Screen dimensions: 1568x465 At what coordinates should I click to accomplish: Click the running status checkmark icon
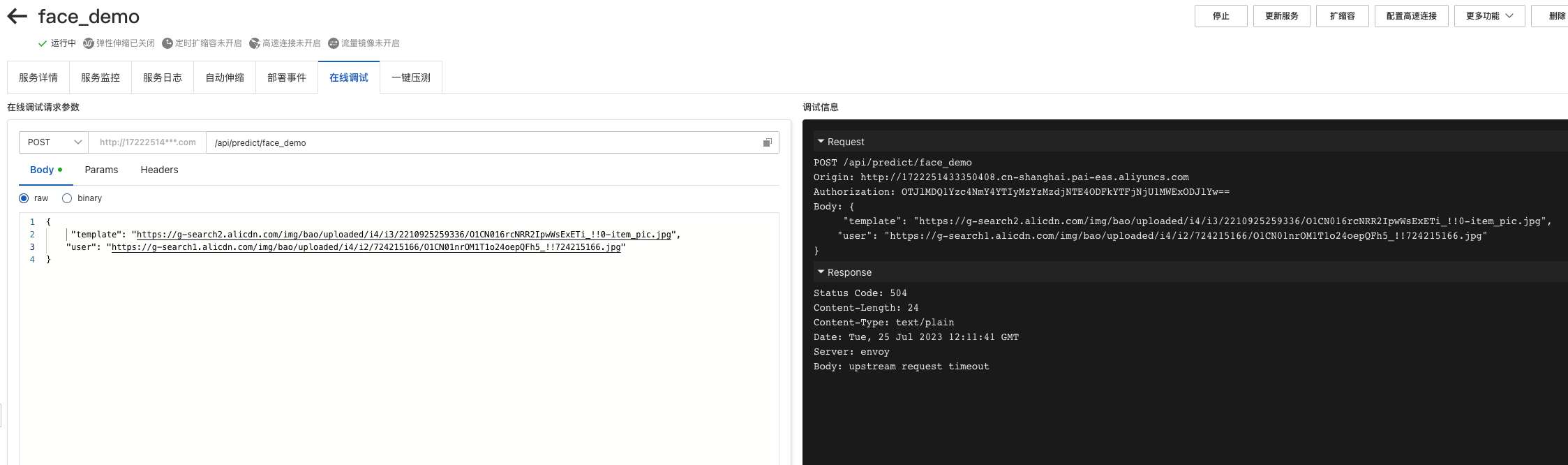[x=43, y=43]
